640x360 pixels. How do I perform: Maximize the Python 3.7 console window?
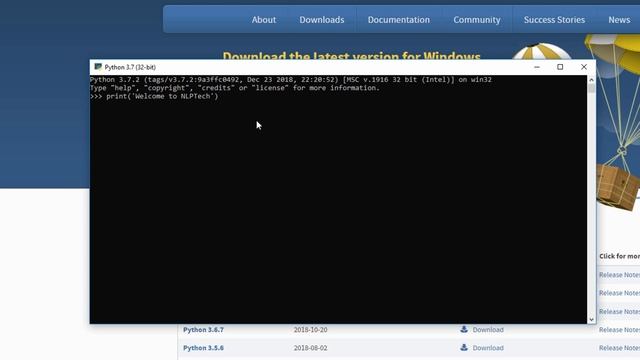[x=560, y=67]
